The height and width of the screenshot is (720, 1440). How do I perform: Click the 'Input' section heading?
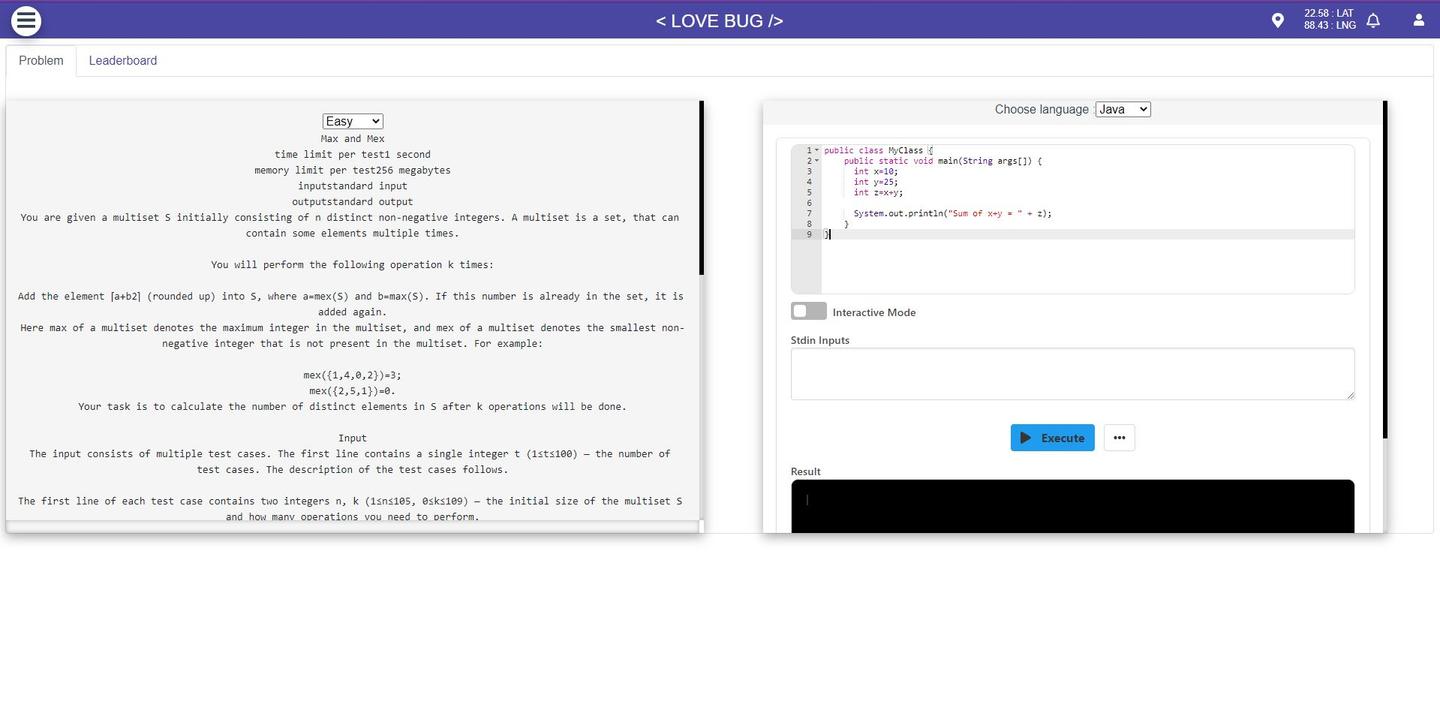tap(353, 438)
